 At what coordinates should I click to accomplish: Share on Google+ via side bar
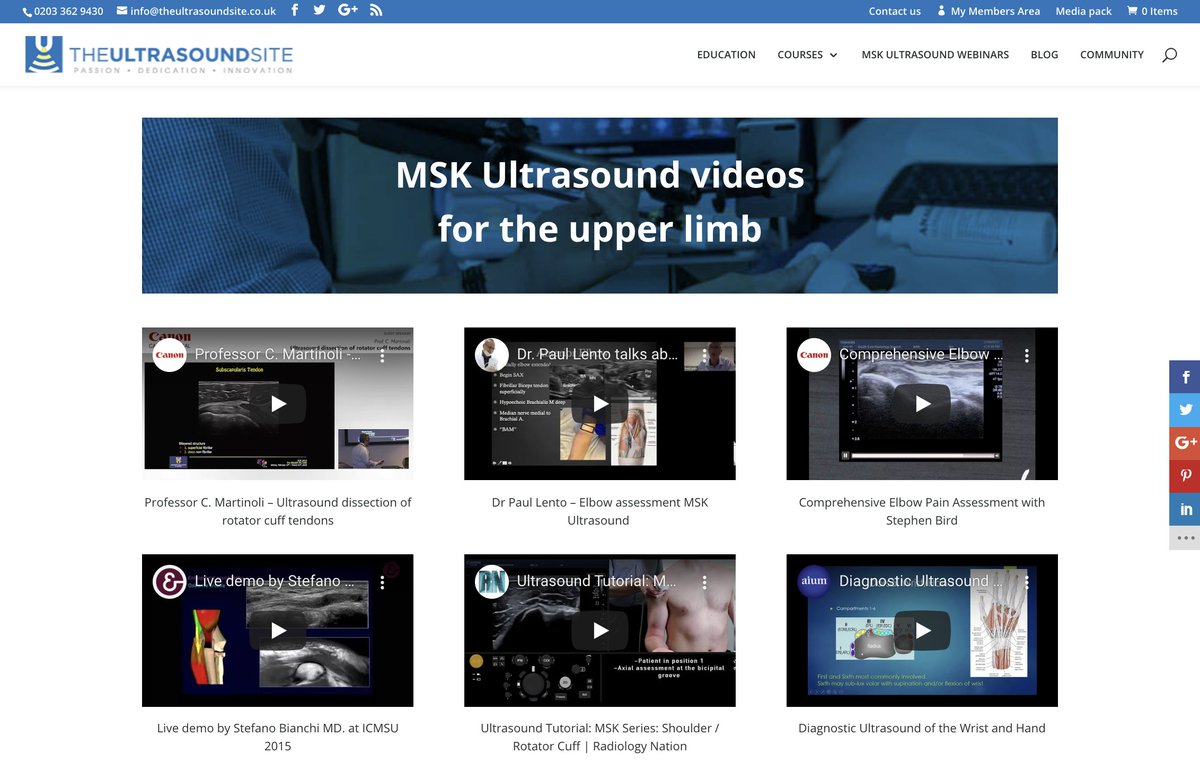1185,443
